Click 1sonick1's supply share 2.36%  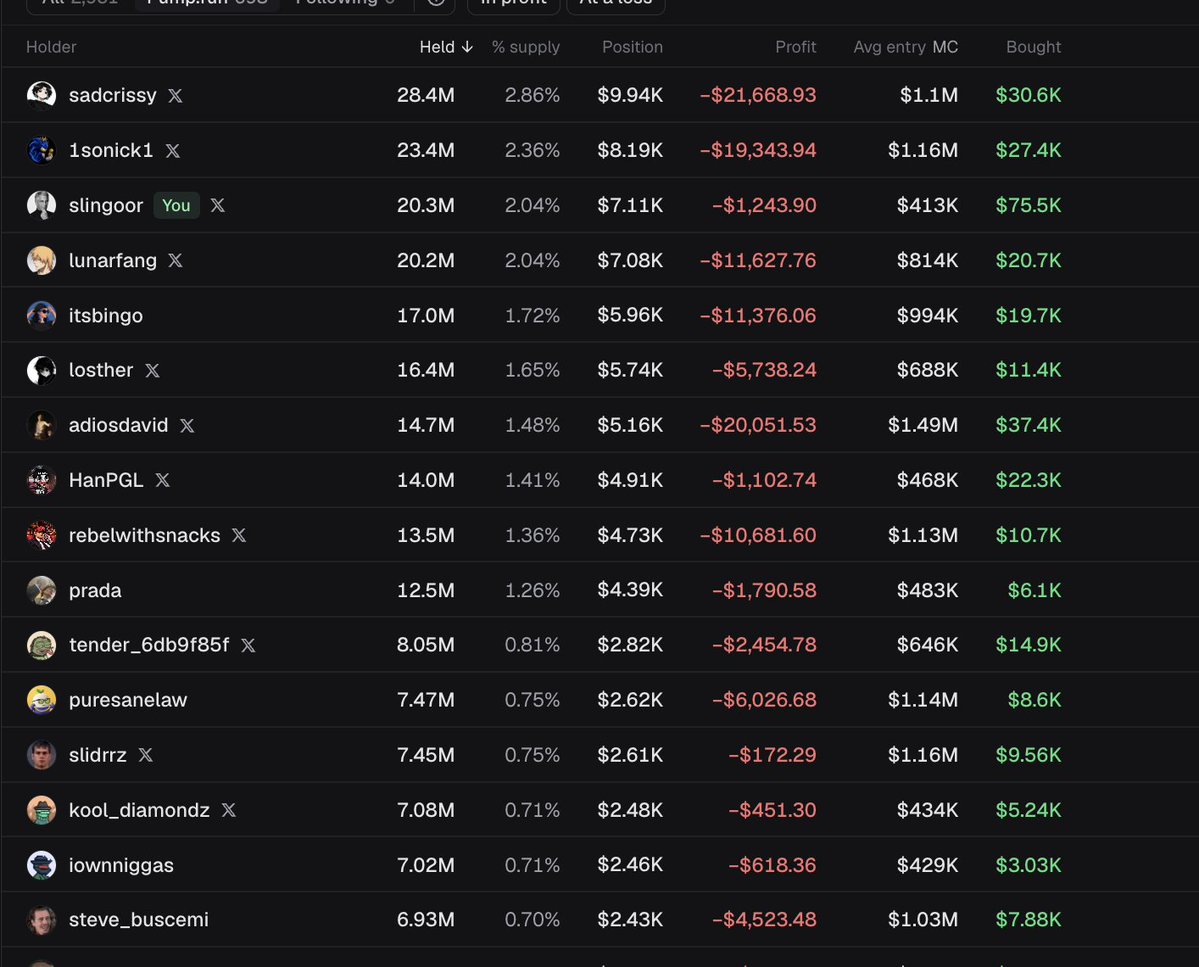[x=532, y=150]
